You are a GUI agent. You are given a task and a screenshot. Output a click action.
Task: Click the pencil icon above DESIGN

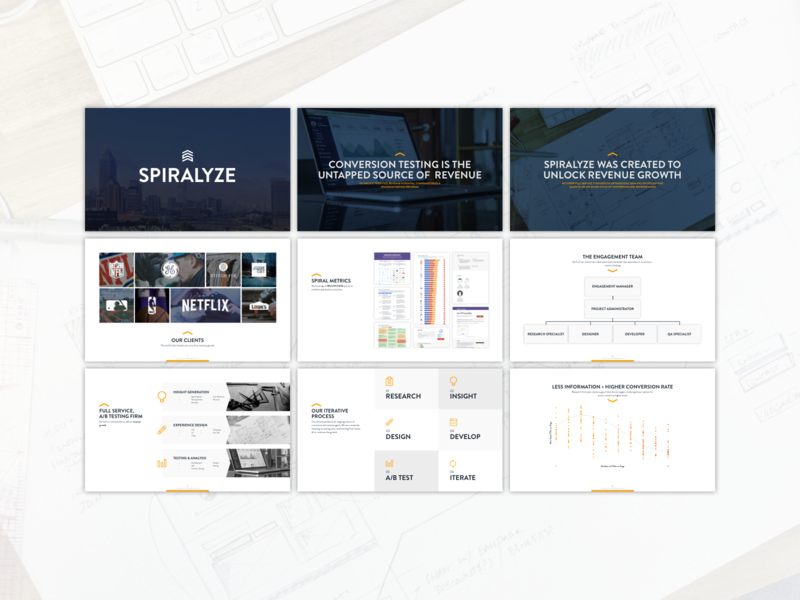[389, 422]
